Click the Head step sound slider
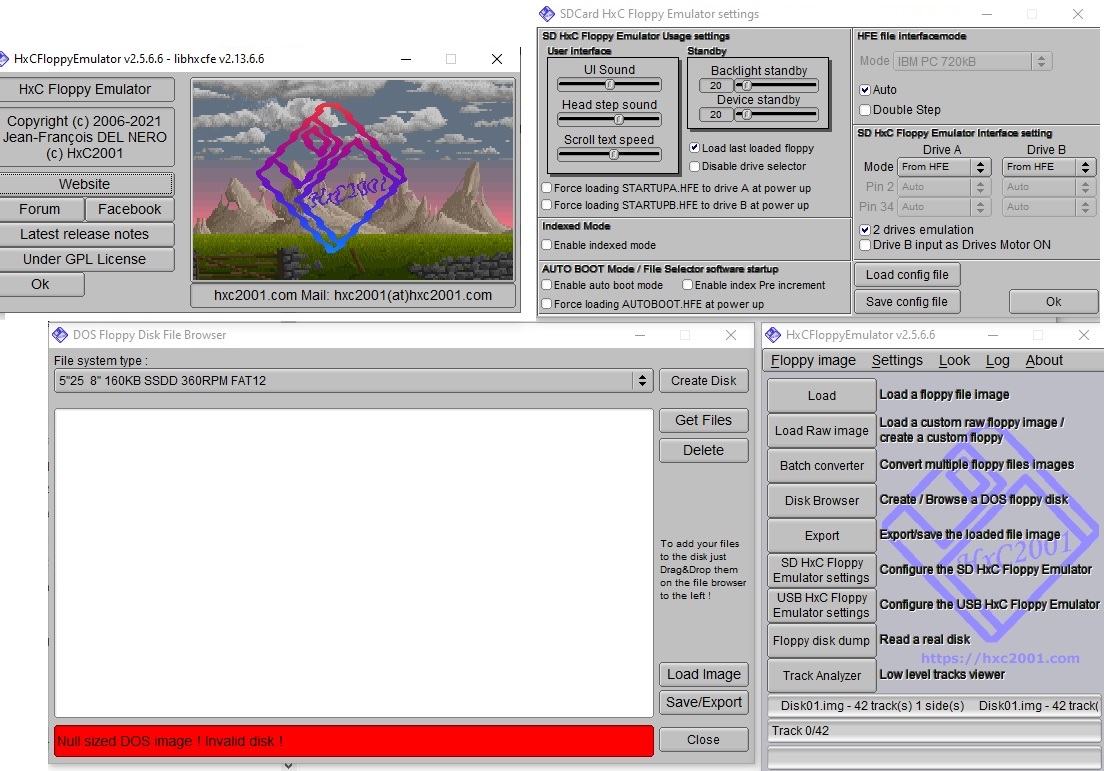1113x771 pixels. point(610,120)
